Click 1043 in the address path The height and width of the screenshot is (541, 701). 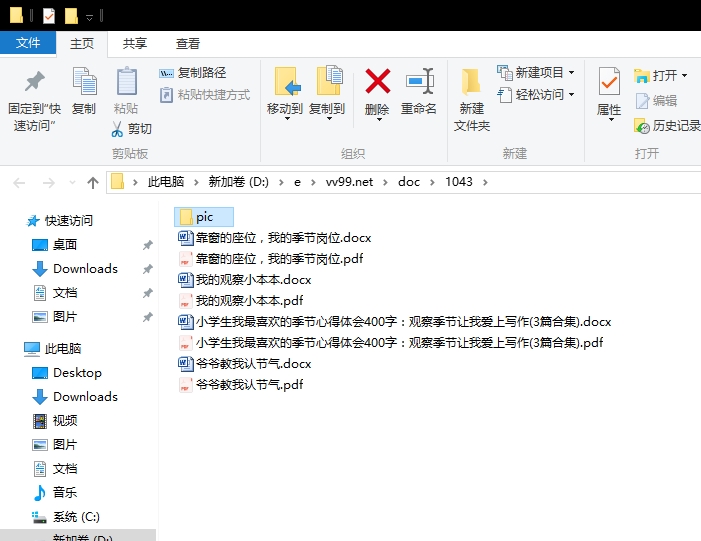click(x=459, y=182)
